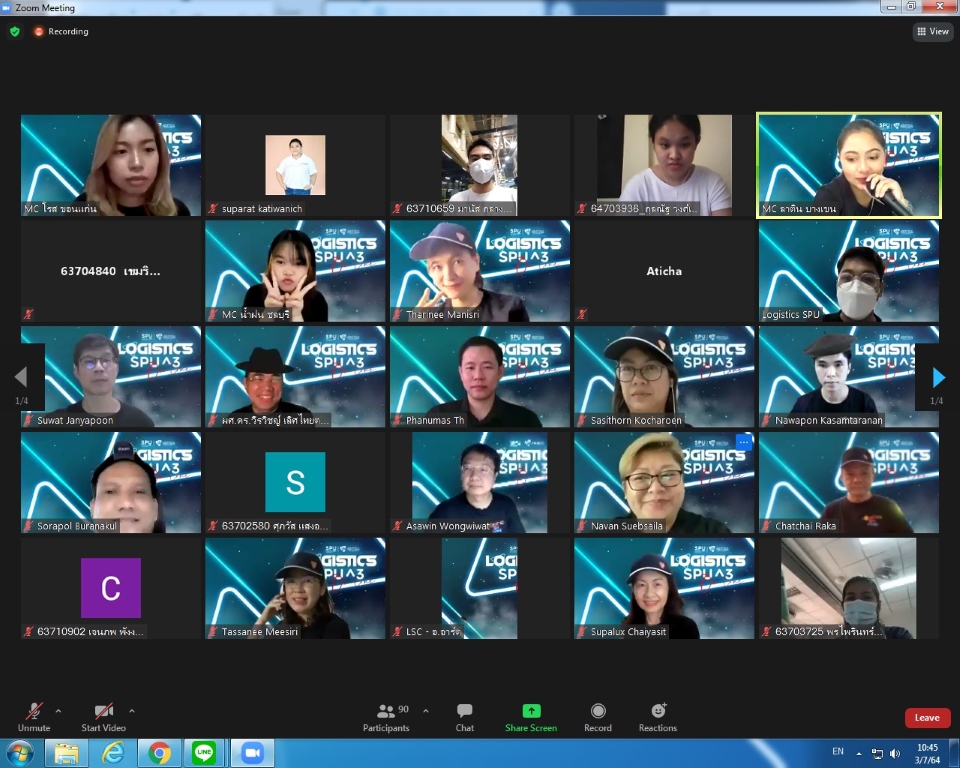Open the volume control in system tray
The height and width of the screenshot is (768, 960).
coord(894,753)
